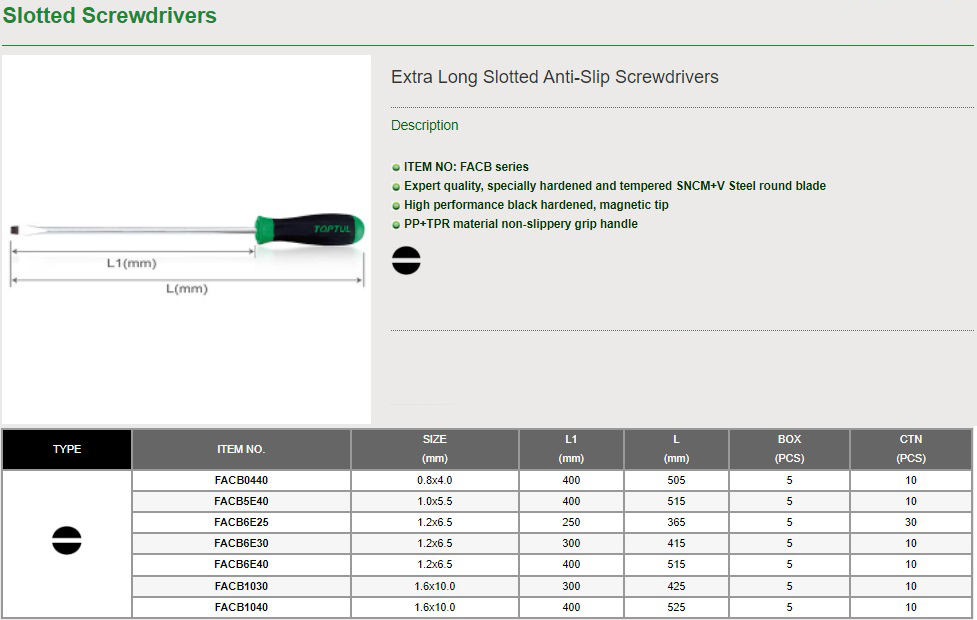Select item number FACB5E40
Image resolution: width=977 pixels, height=620 pixels.
[241, 502]
